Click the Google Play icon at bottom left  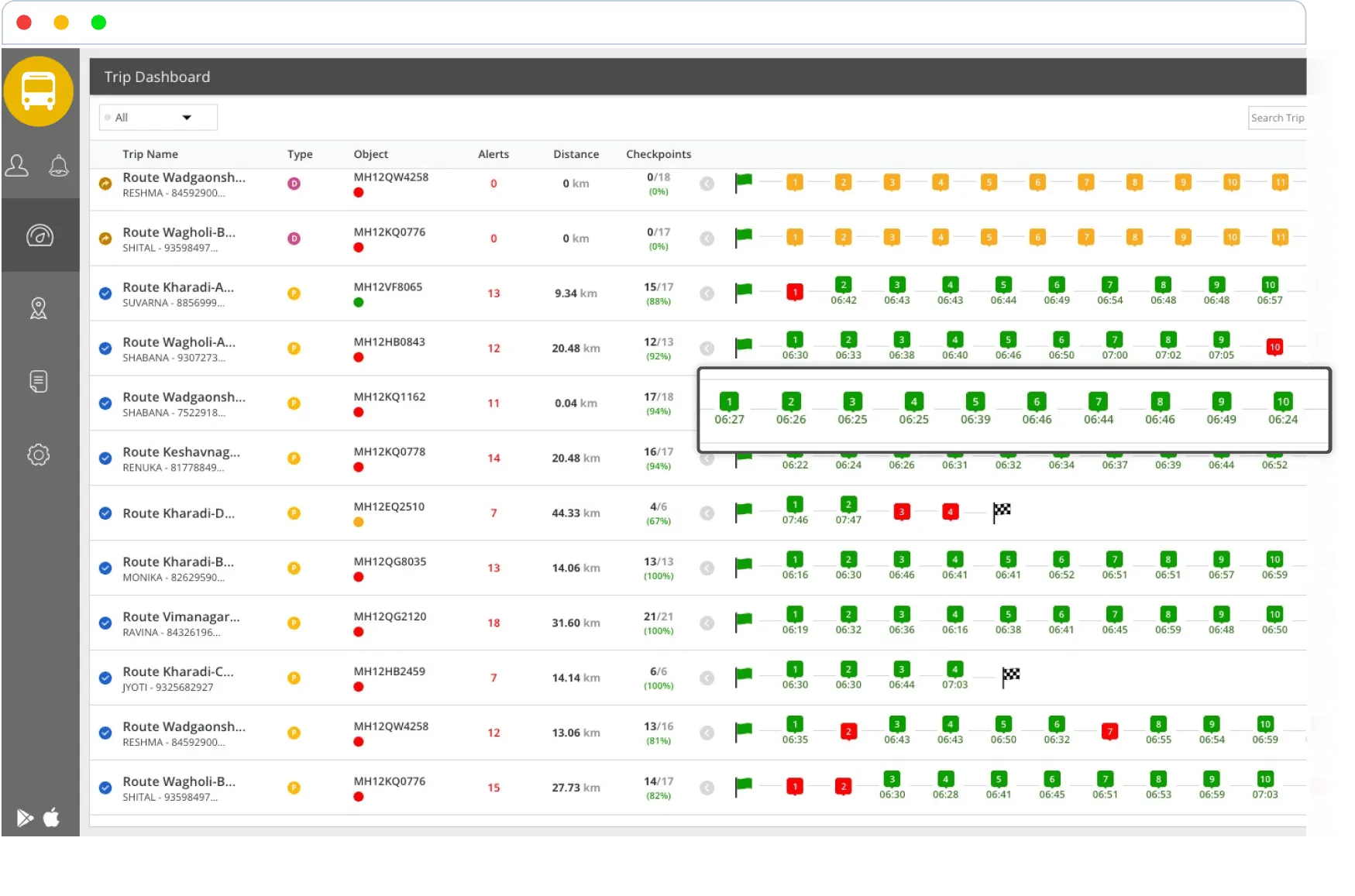[24, 818]
